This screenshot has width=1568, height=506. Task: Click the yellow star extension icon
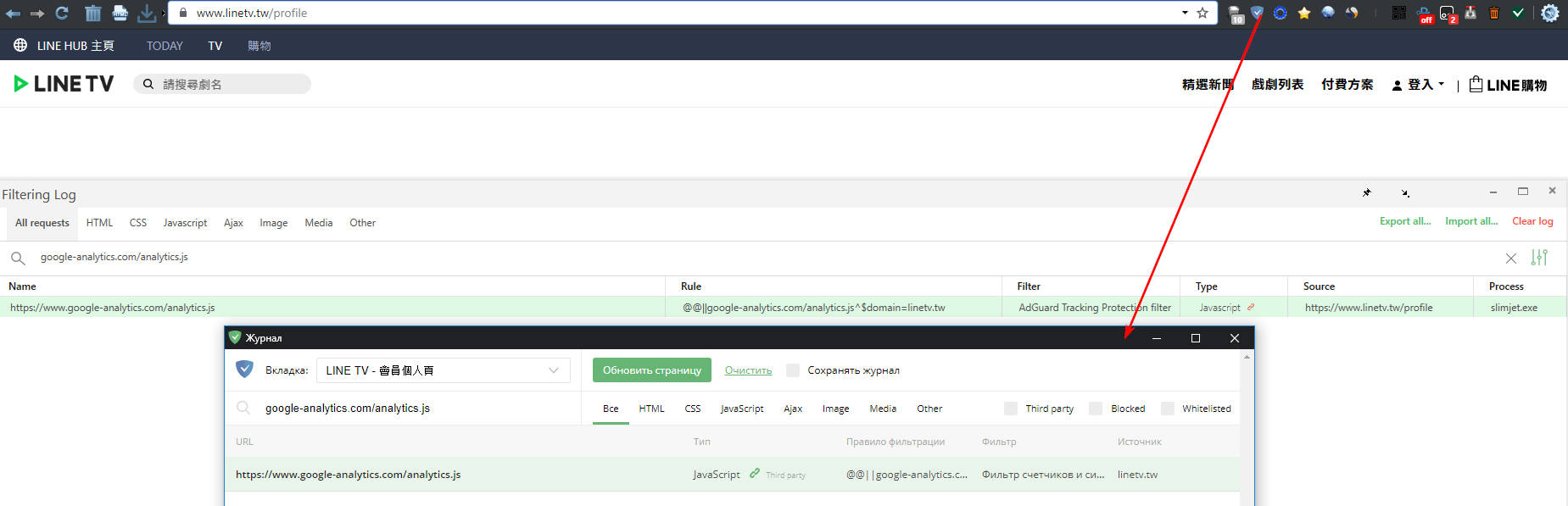1304,13
